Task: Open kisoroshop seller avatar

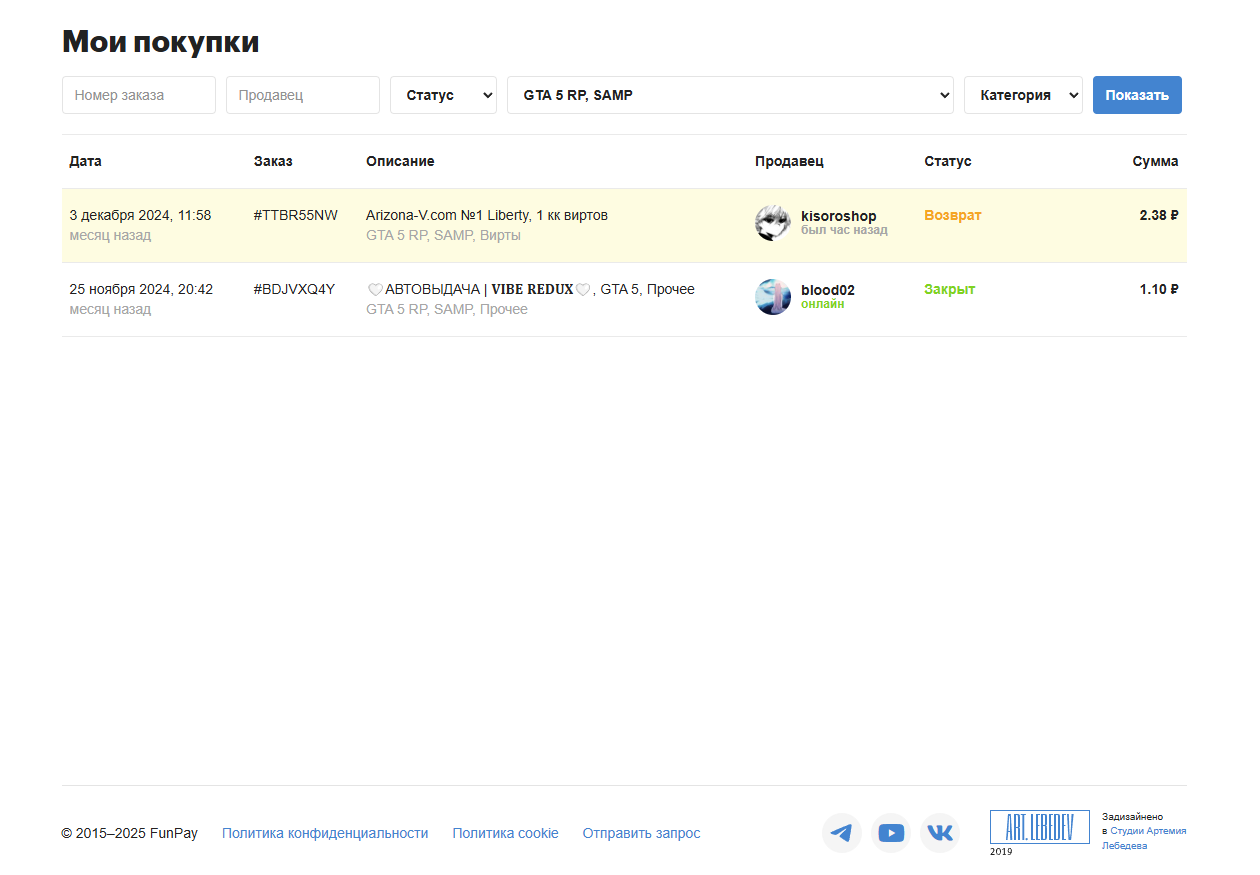Action: point(773,223)
